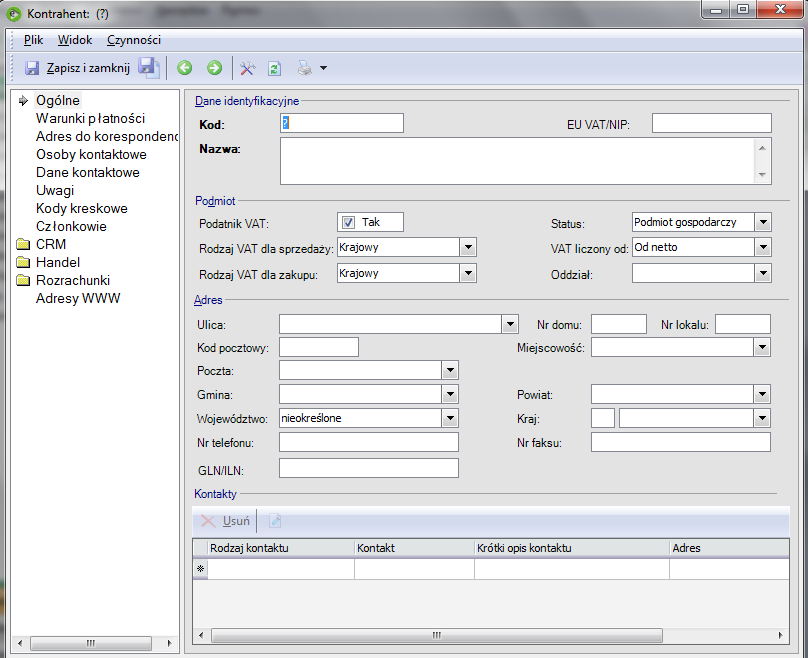This screenshot has height=658, width=808.
Task: Go to next record with green right arrow
Action: click(214, 68)
